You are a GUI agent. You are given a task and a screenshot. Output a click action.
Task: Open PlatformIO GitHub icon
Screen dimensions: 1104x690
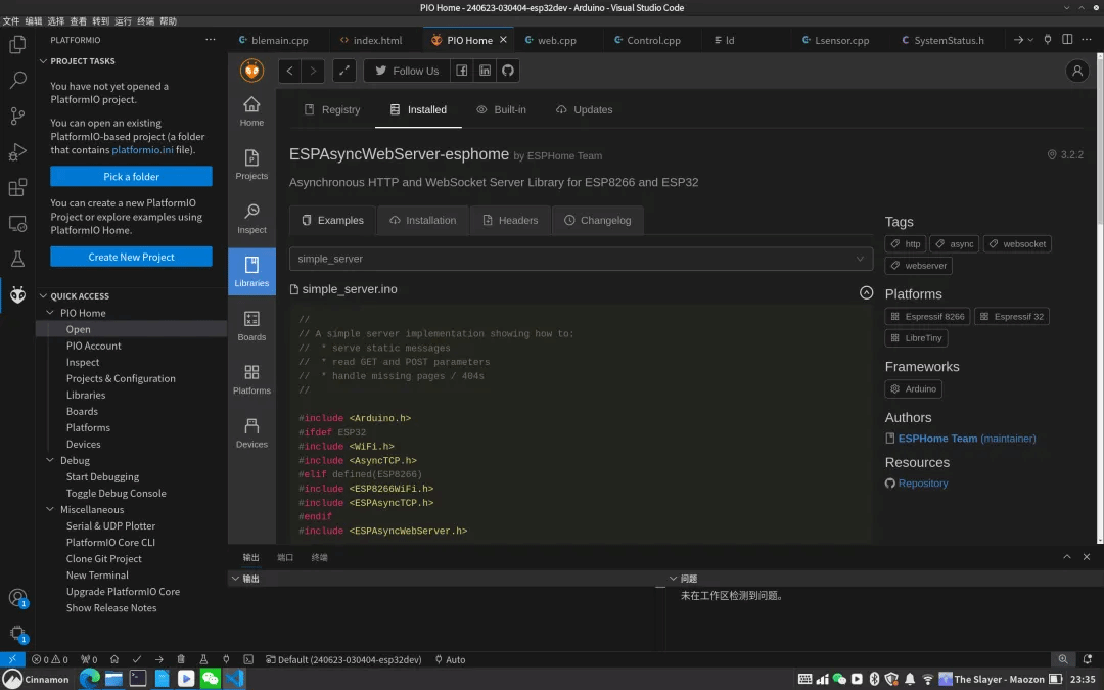coord(508,70)
